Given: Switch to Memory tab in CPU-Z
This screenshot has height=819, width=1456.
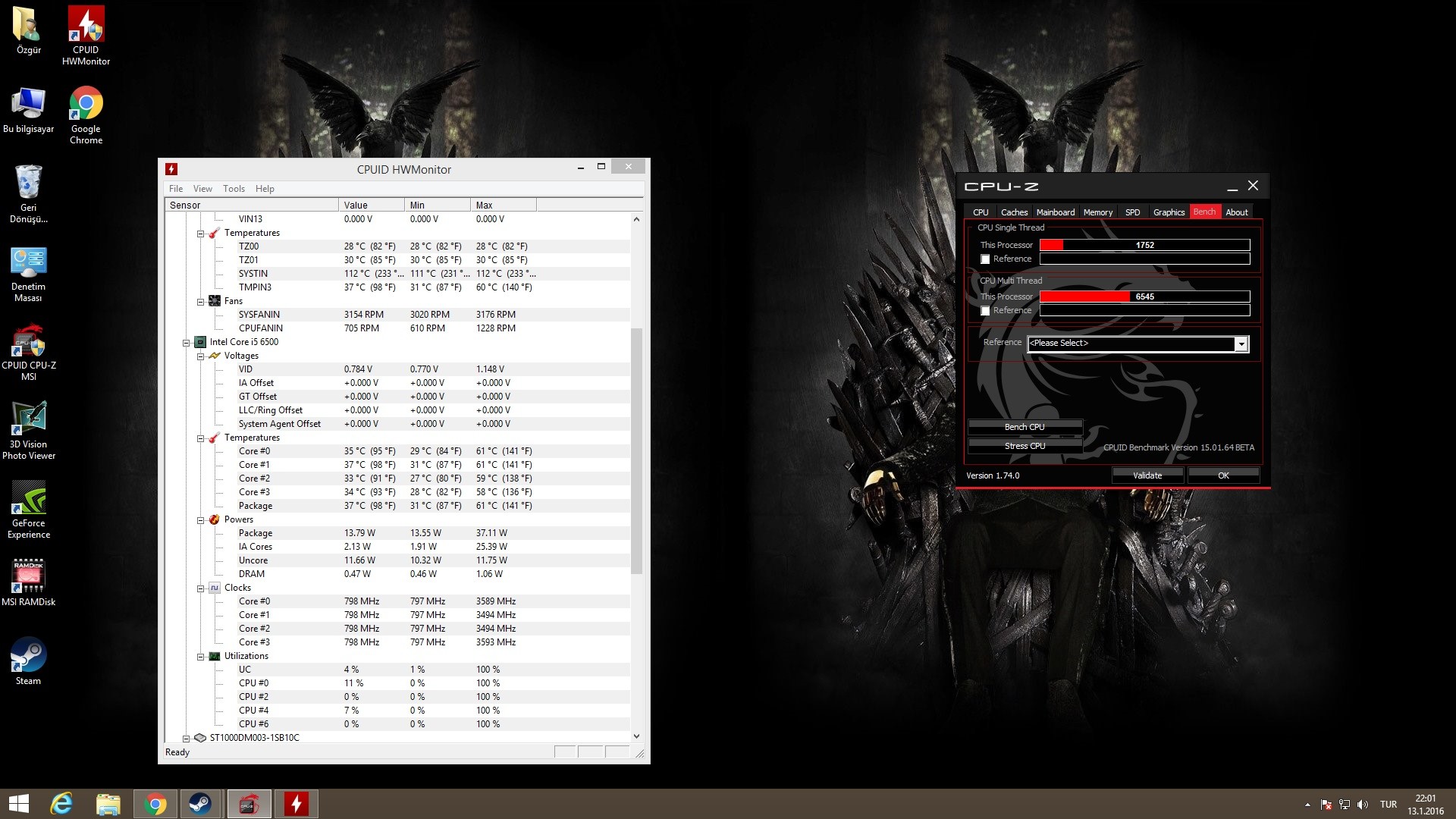Looking at the screenshot, I should point(1098,212).
